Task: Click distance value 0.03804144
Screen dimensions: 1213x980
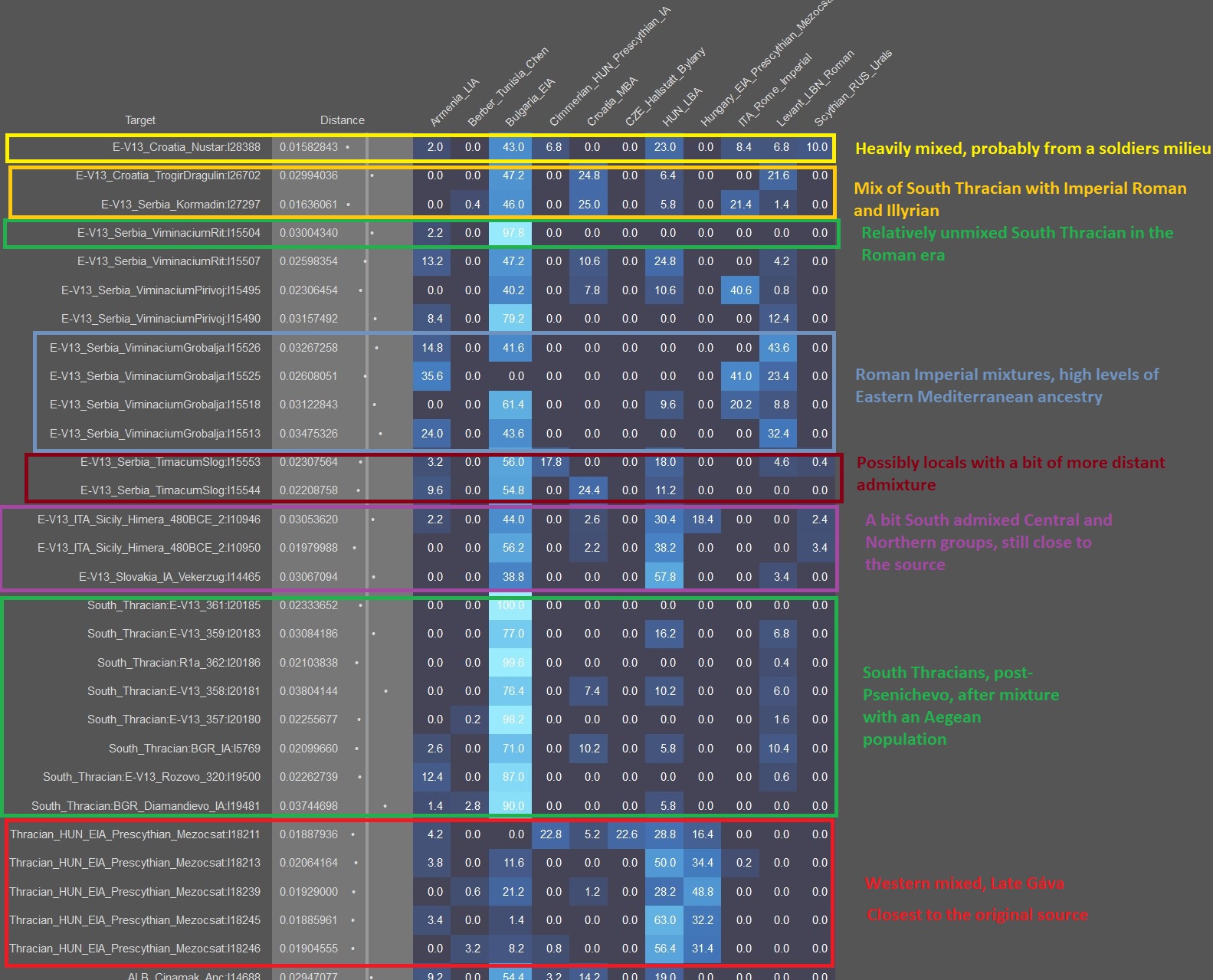Action: pyautogui.click(x=308, y=691)
